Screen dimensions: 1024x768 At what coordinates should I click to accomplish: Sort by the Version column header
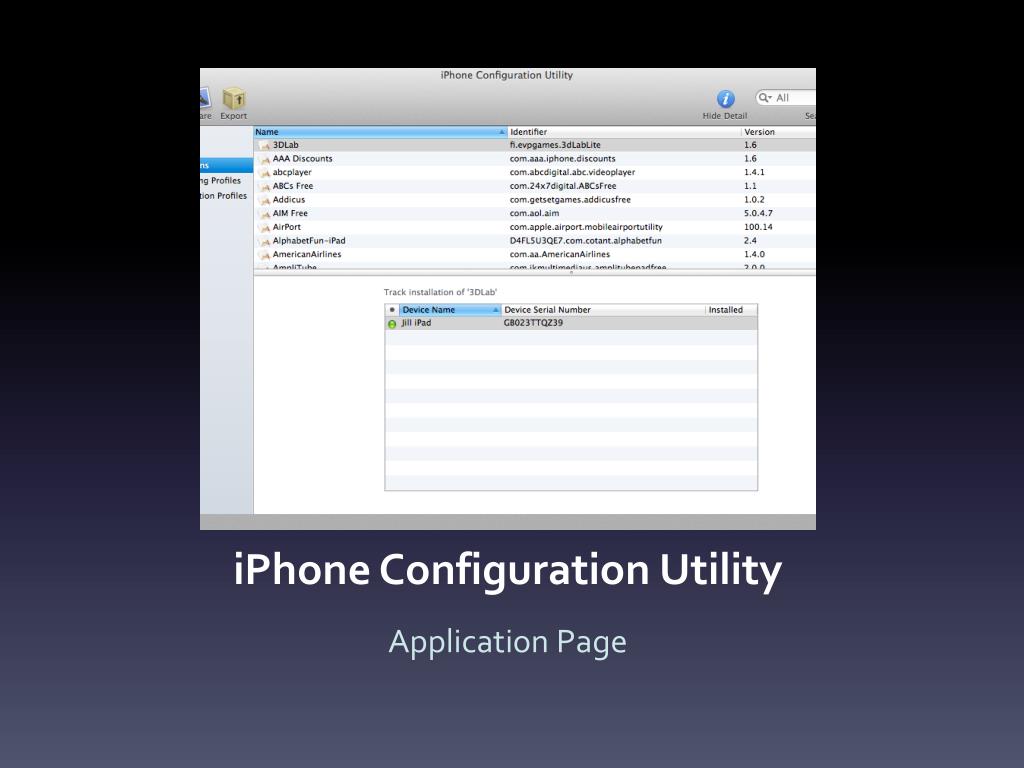[x=778, y=132]
